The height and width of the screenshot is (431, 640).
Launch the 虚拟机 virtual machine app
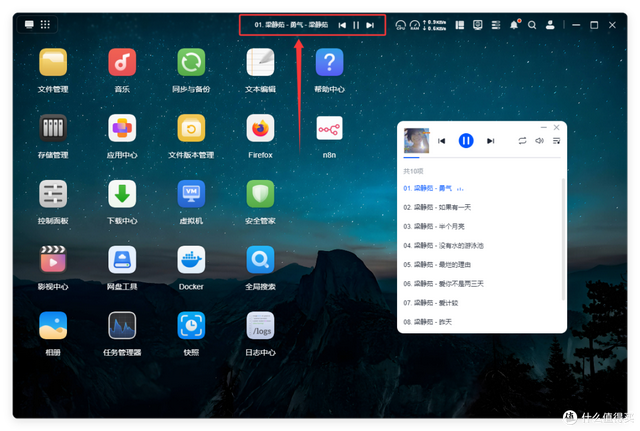191,194
